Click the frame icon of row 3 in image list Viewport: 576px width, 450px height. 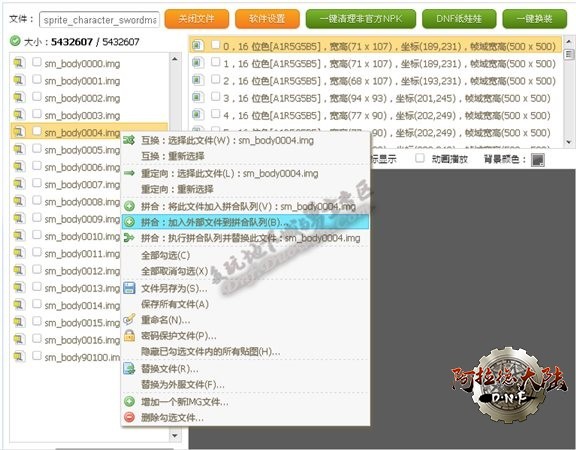198,98
